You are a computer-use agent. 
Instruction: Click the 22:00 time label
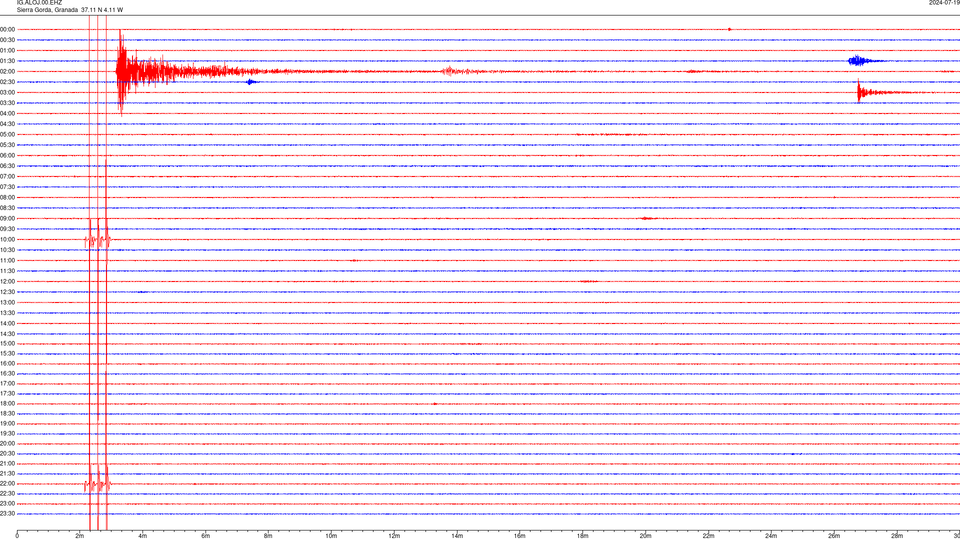point(7,484)
